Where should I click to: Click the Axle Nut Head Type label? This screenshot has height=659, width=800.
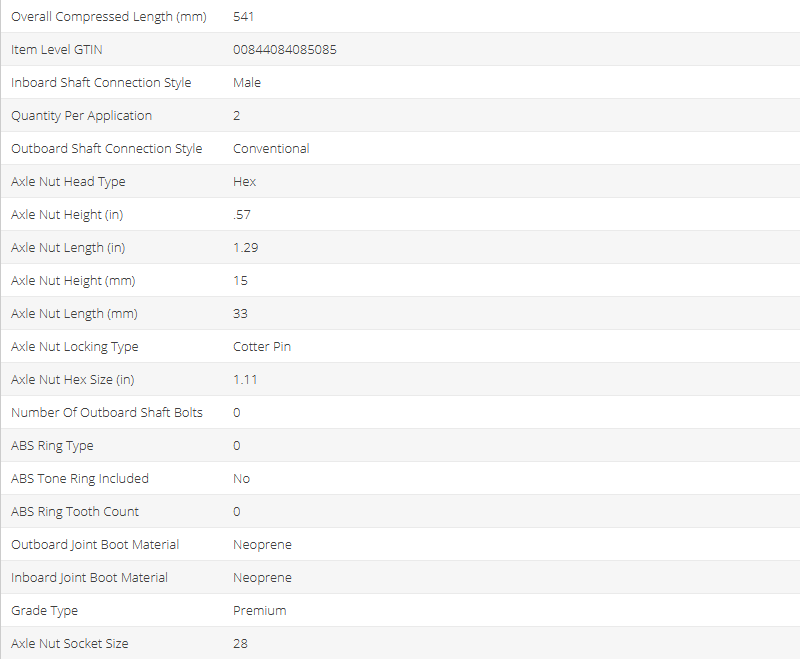tap(68, 181)
